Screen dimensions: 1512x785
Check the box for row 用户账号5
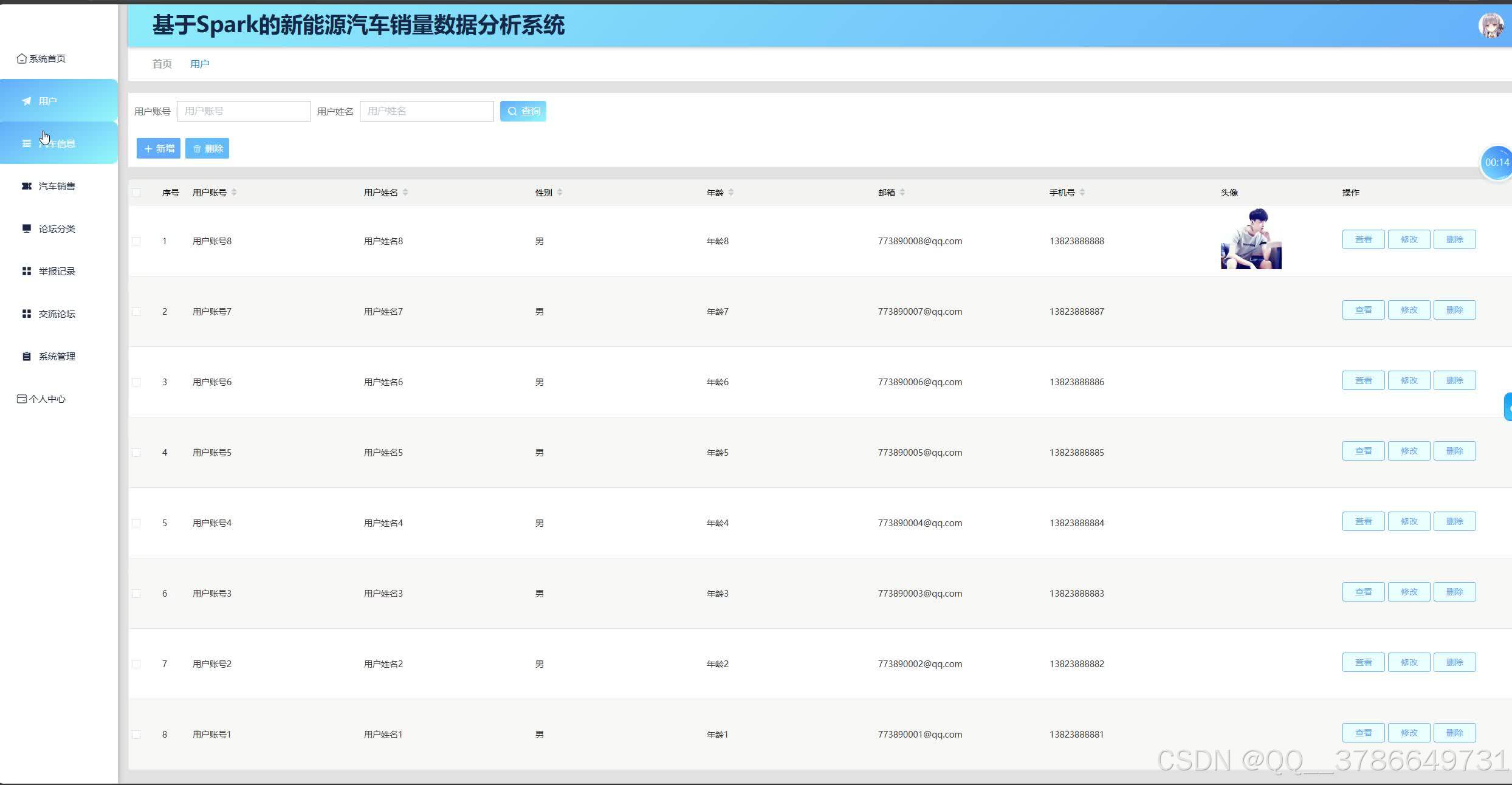(x=136, y=453)
